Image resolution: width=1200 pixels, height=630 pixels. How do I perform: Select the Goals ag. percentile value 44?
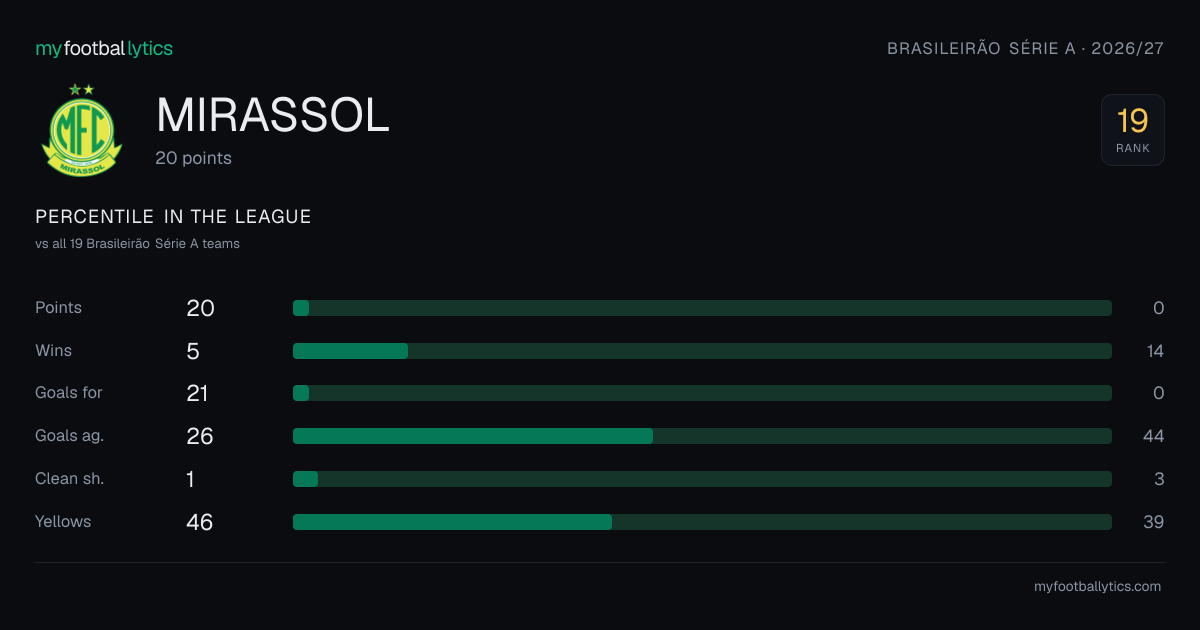click(x=1153, y=436)
